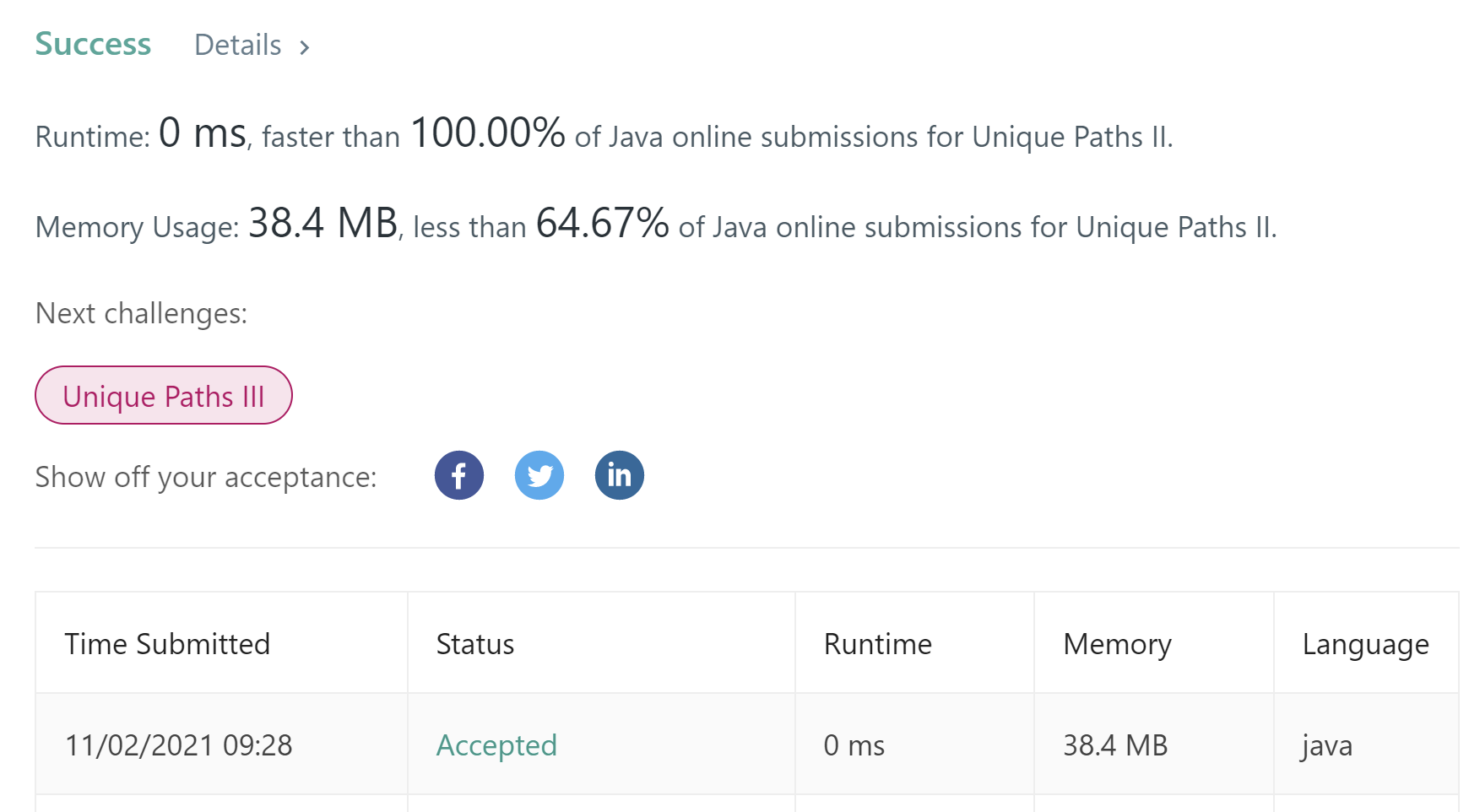Open the Accepted submission status
The height and width of the screenshot is (812, 1469).
coord(496,745)
